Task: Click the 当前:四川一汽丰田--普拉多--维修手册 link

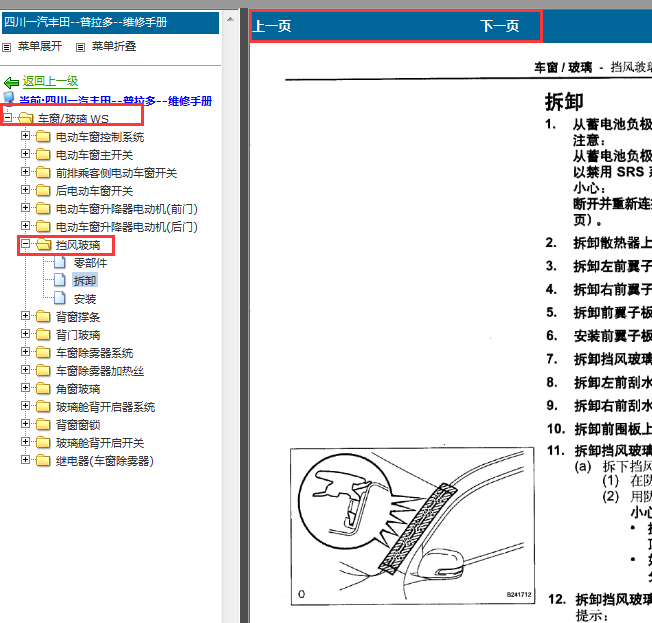Action: coord(116,101)
